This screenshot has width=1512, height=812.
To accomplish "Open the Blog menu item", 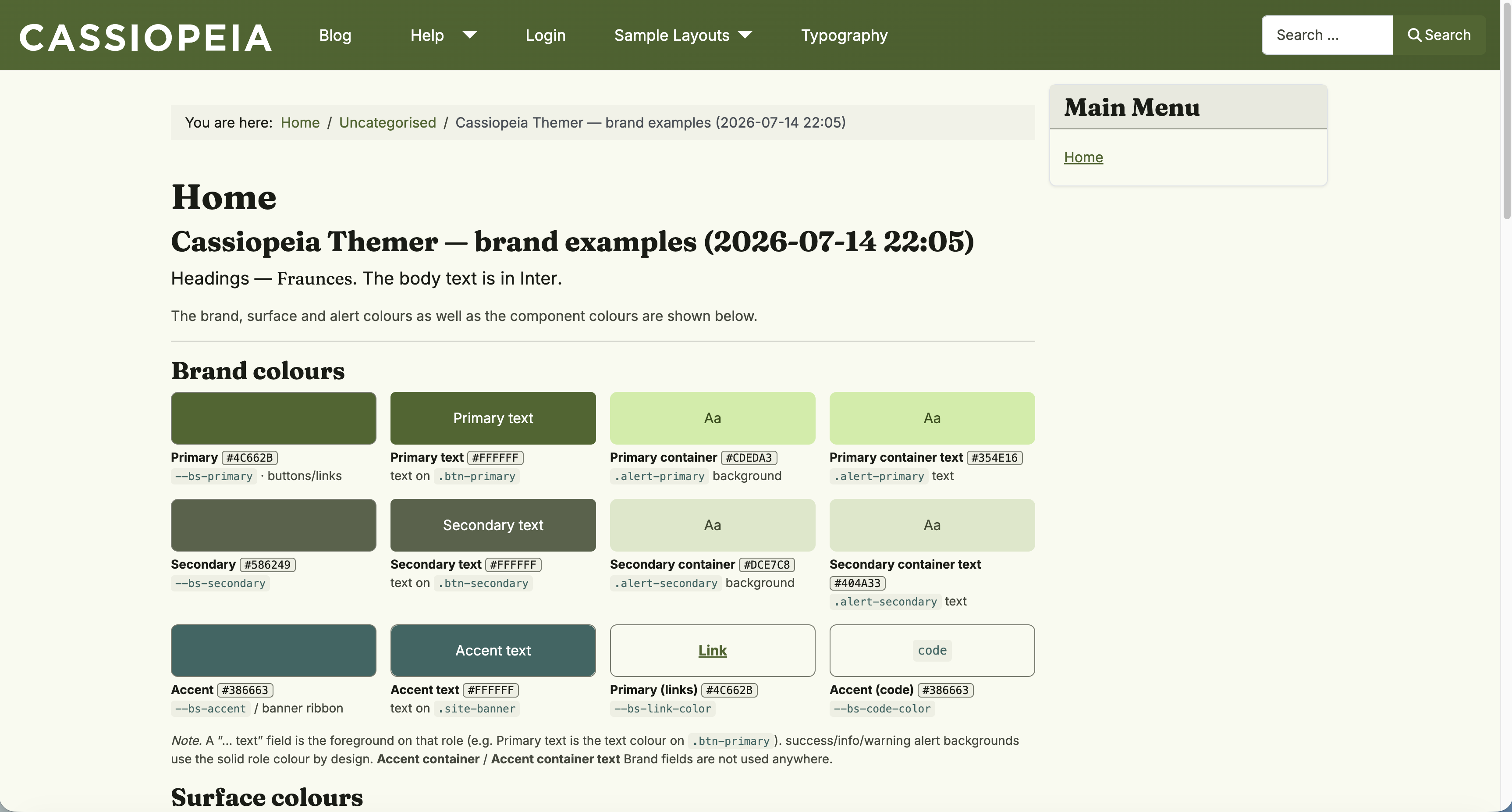I will [335, 35].
